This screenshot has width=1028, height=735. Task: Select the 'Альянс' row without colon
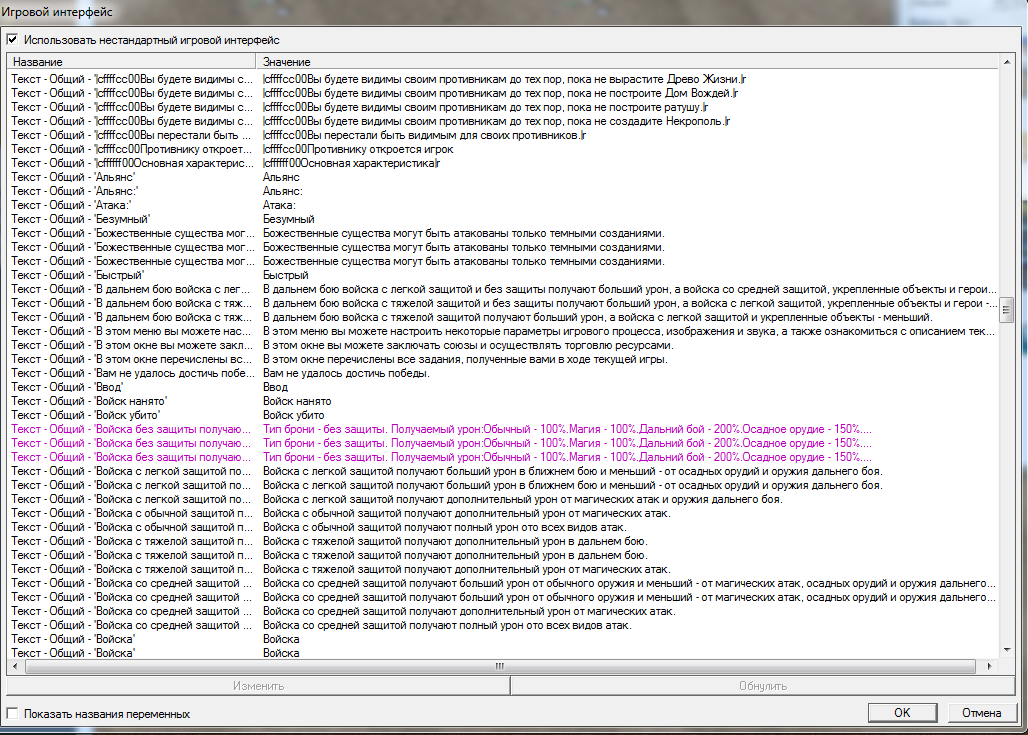click(x=503, y=177)
